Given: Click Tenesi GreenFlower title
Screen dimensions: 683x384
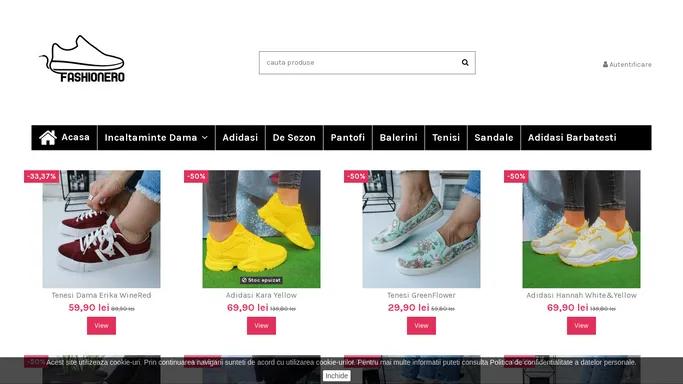Looking at the screenshot, I should point(421,295).
